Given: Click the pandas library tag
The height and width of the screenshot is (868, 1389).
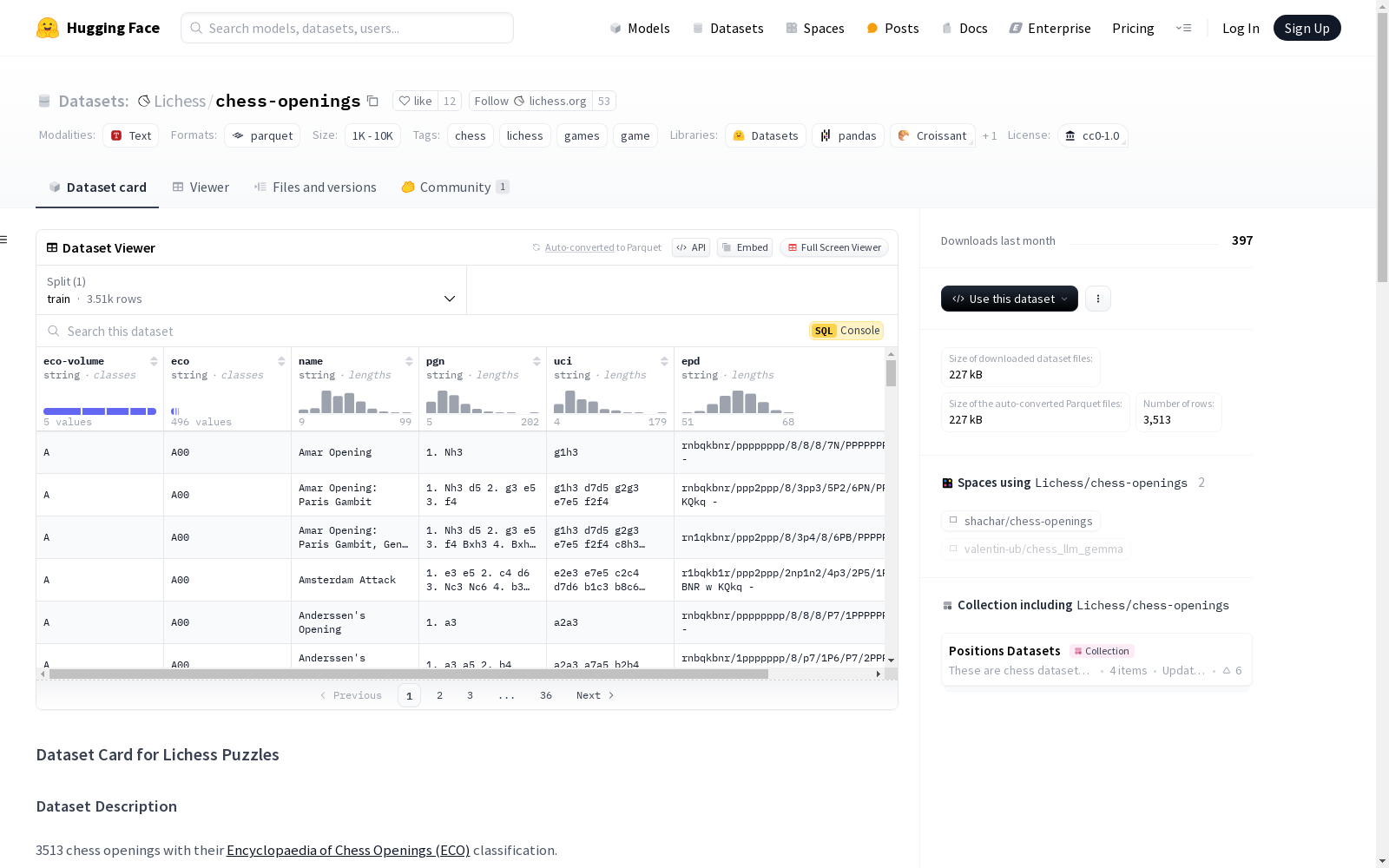Looking at the screenshot, I should [848, 135].
